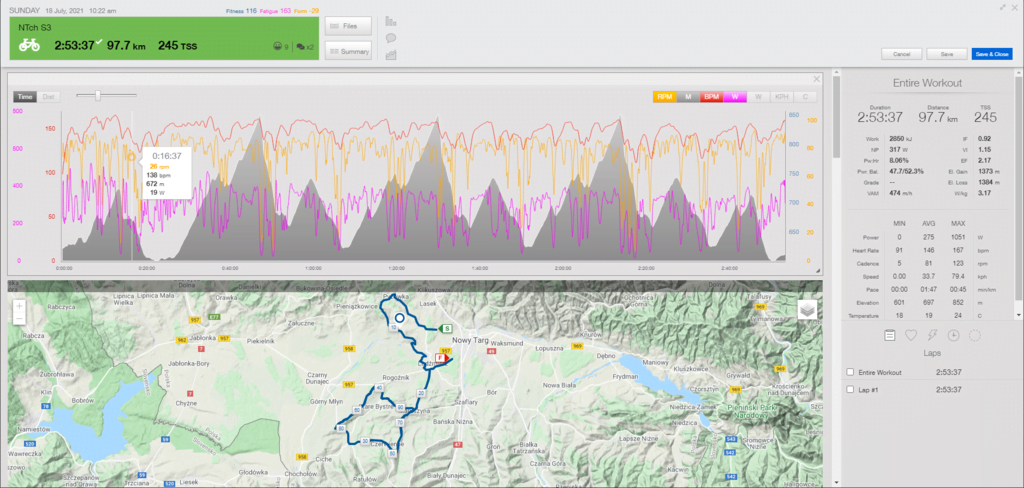Enable the KPH speed data series
The height and width of the screenshot is (488, 1024).
(x=782, y=97)
